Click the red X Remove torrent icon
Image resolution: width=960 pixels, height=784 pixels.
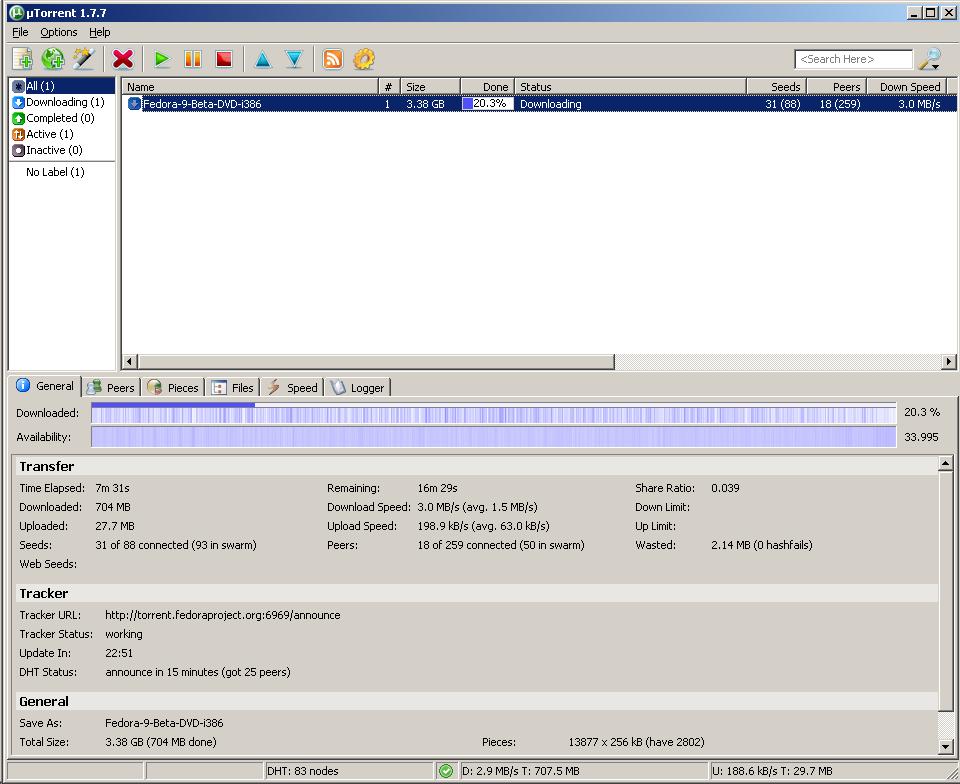tap(123, 59)
